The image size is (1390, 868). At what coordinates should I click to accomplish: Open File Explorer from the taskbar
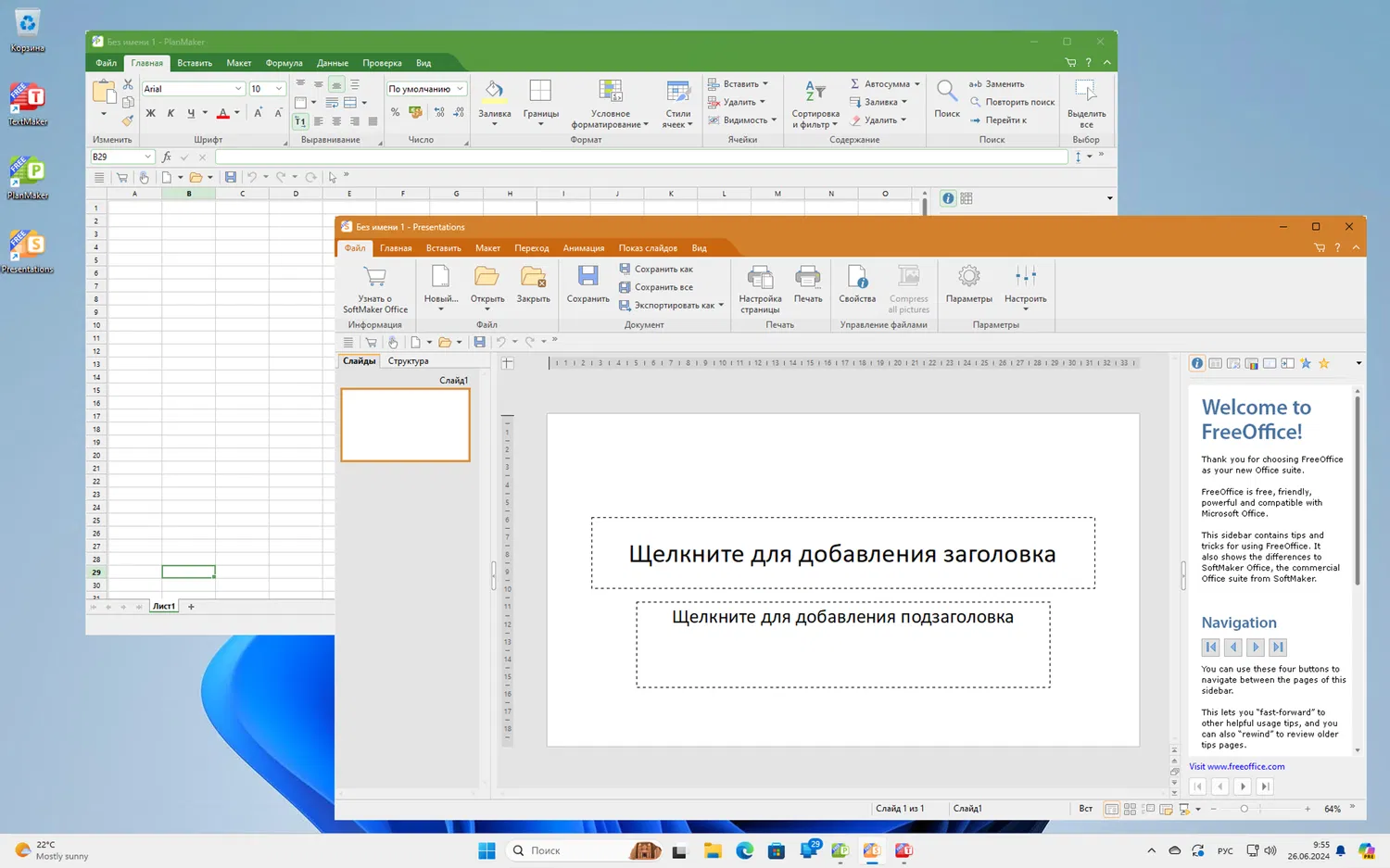(713, 850)
